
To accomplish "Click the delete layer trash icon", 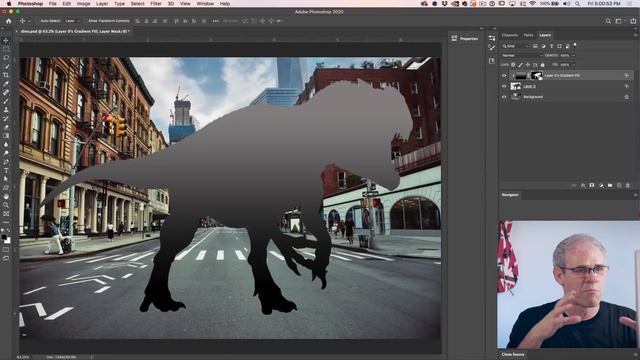I will (628, 185).
